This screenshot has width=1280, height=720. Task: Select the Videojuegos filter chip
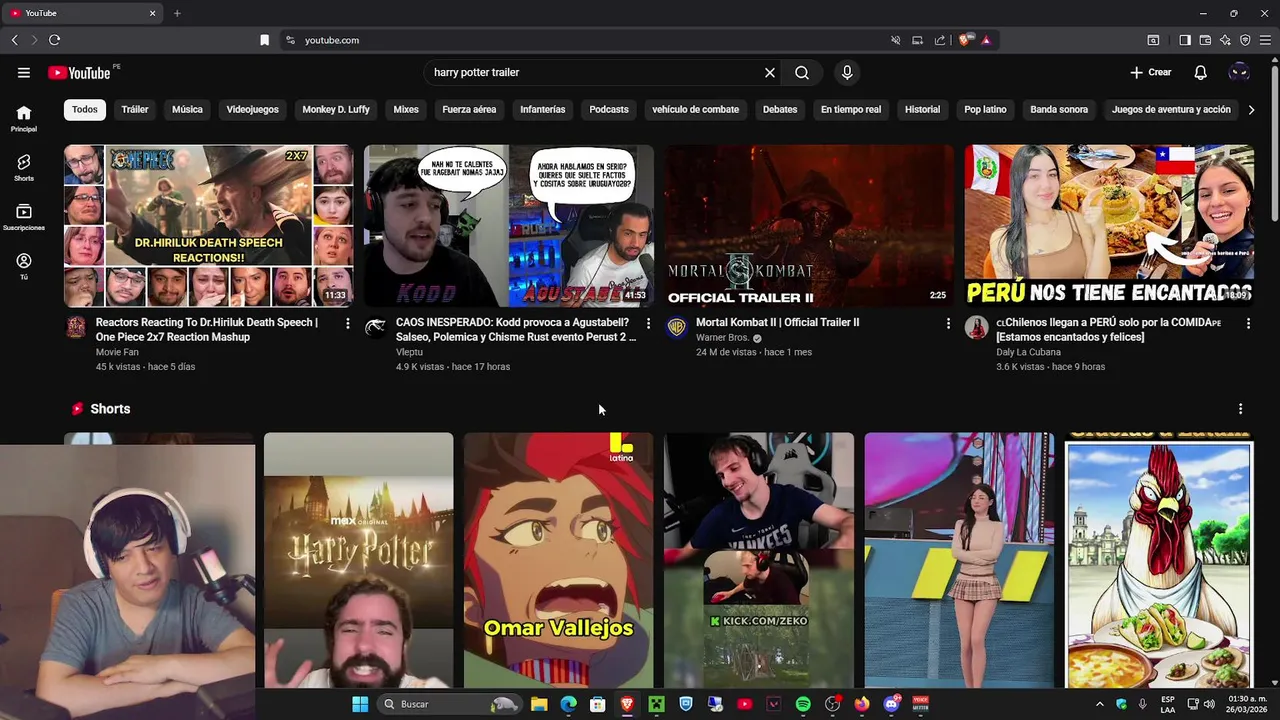252,109
